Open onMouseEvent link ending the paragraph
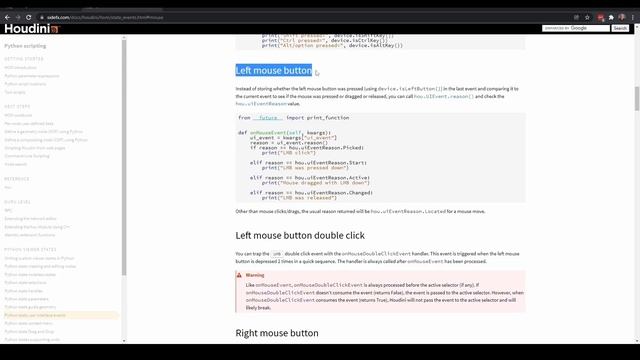This screenshot has width=640, height=360. click(x=425, y=261)
